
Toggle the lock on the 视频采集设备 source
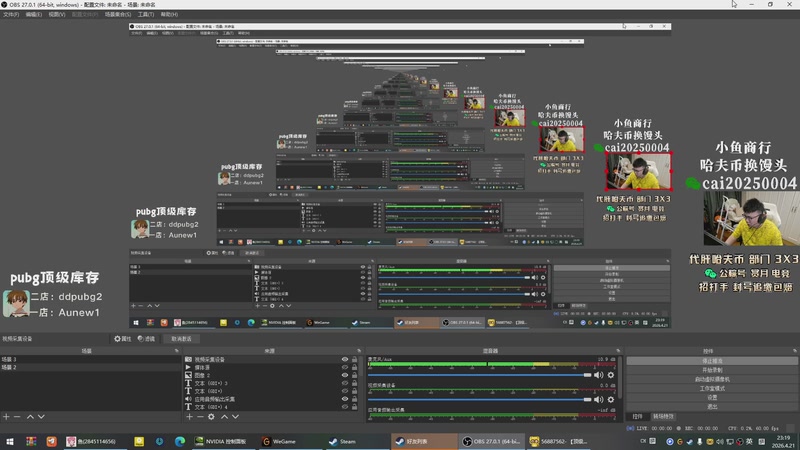tap(355, 360)
